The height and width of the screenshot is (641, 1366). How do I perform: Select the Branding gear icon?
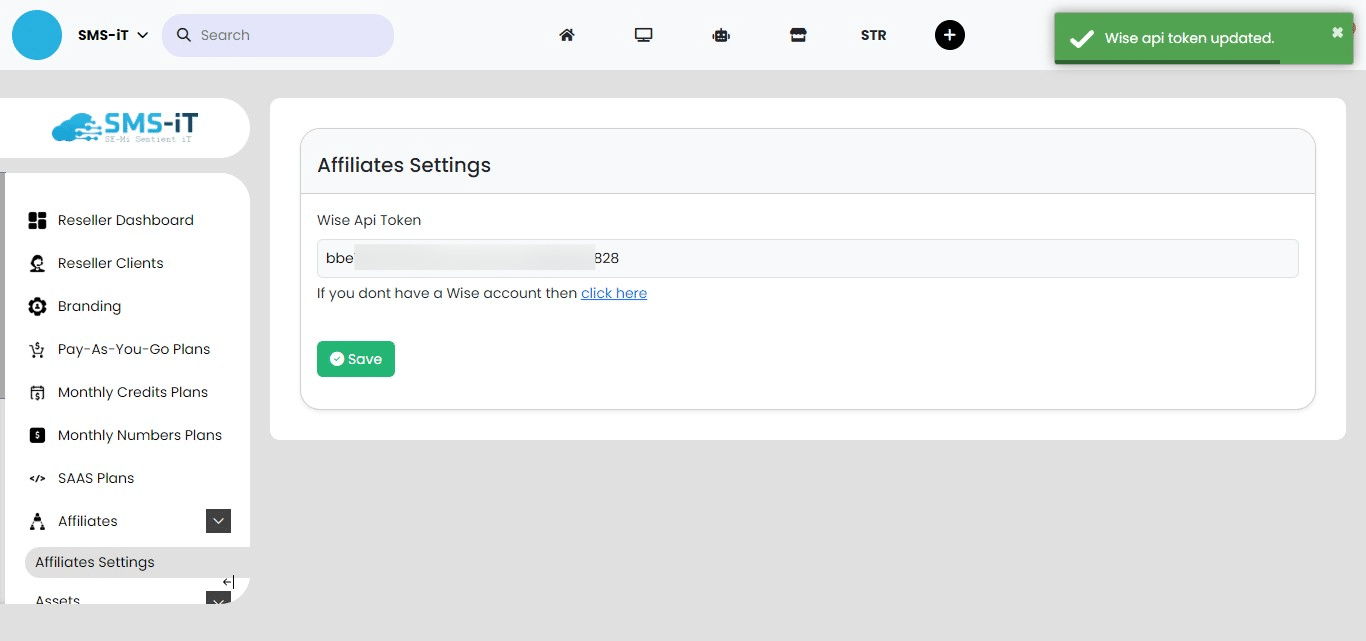click(x=37, y=306)
